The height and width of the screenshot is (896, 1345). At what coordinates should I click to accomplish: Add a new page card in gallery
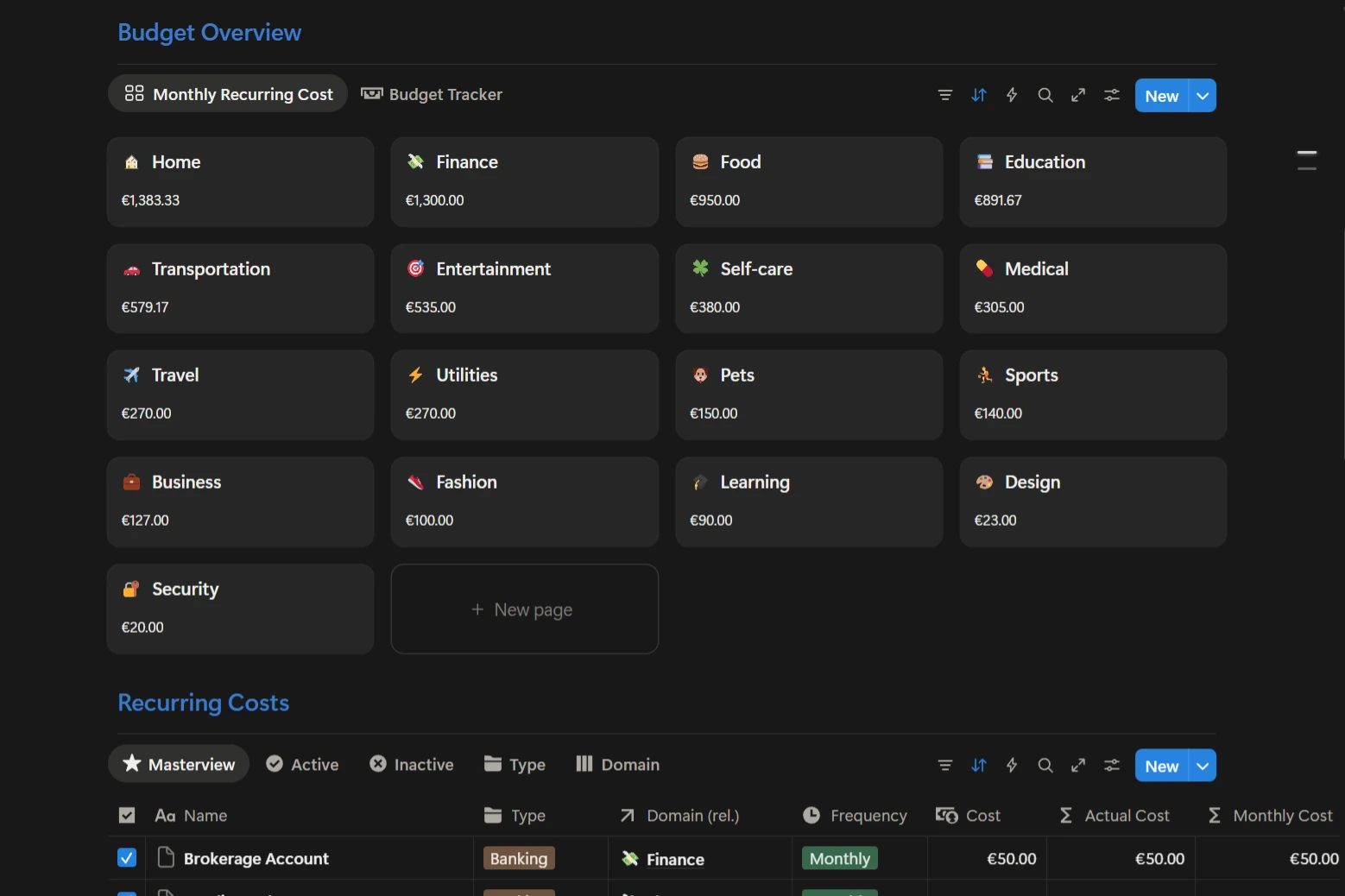(x=524, y=609)
